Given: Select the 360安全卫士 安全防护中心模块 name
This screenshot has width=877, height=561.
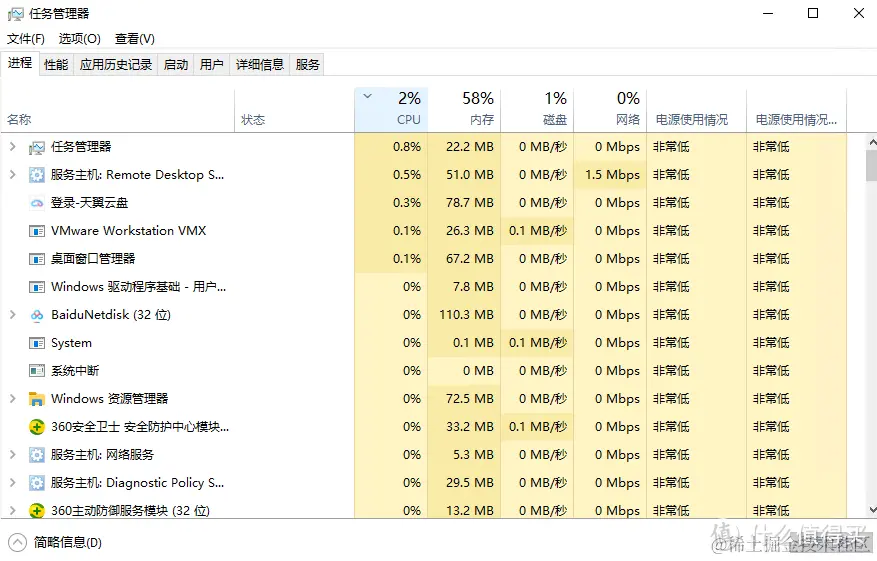Looking at the screenshot, I should point(140,426).
